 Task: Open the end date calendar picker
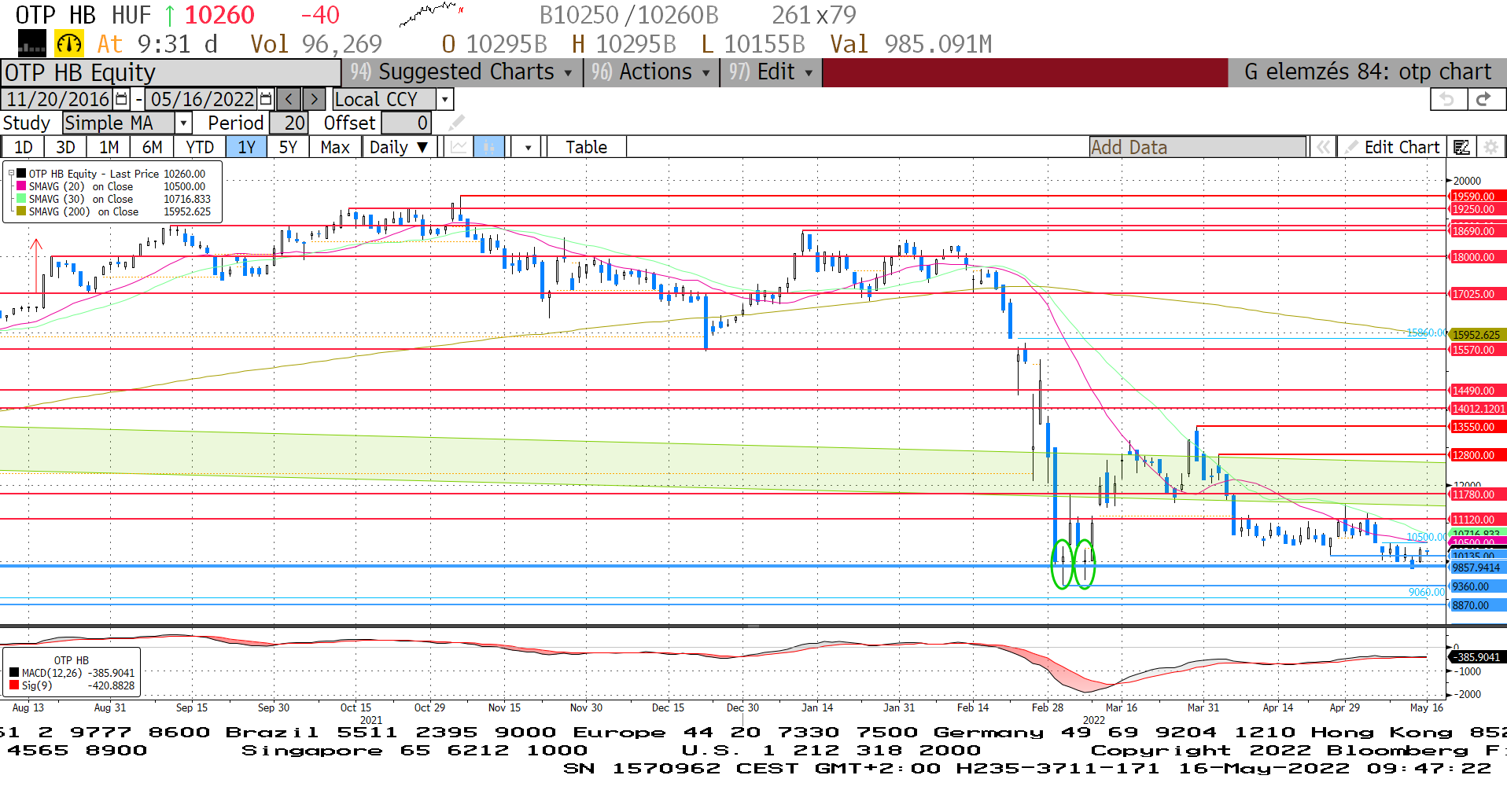pyautogui.click(x=266, y=99)
